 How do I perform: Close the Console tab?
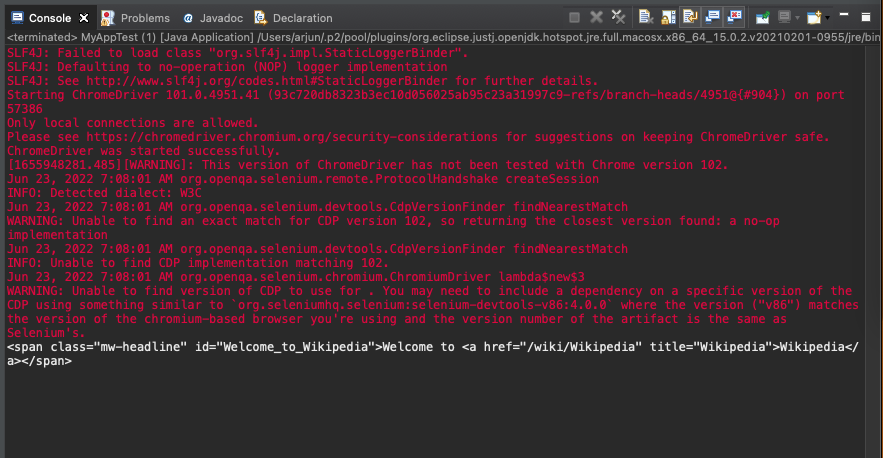coord(84,18)
